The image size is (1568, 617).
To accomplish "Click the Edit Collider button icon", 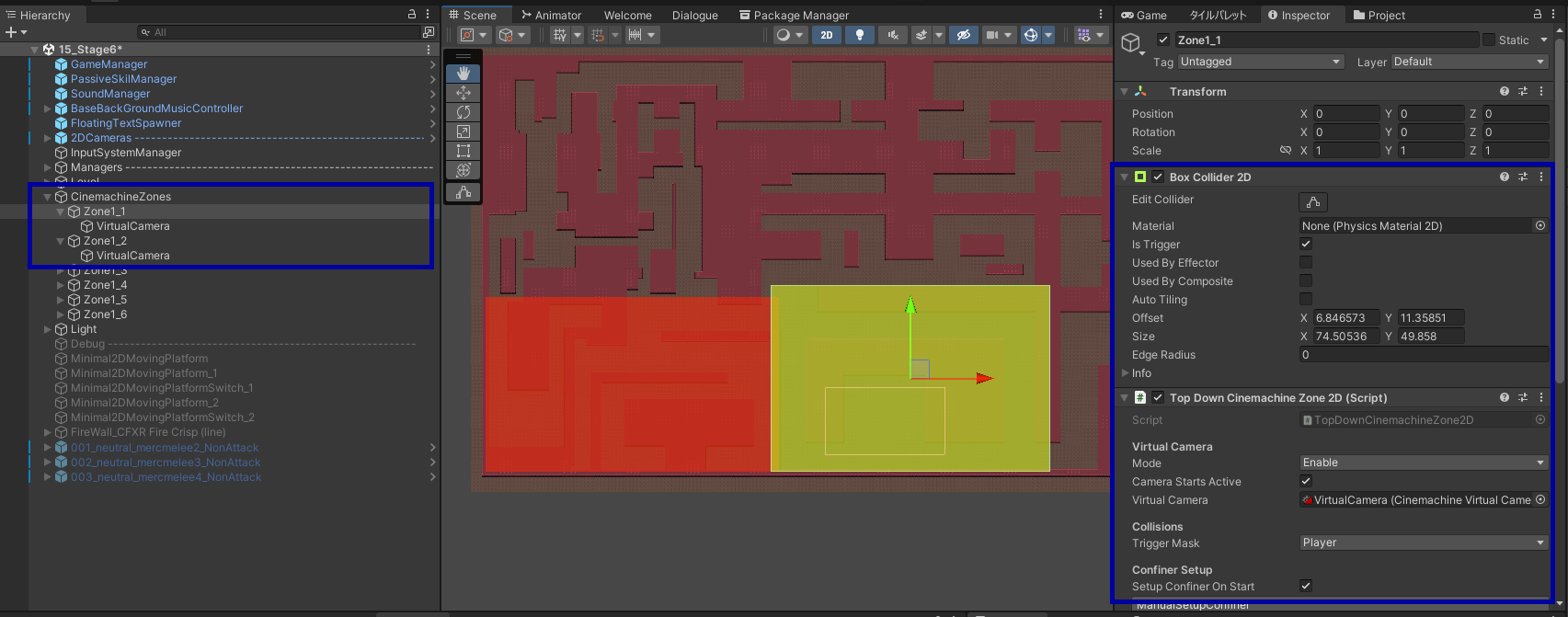I will tap(1312, 202).
